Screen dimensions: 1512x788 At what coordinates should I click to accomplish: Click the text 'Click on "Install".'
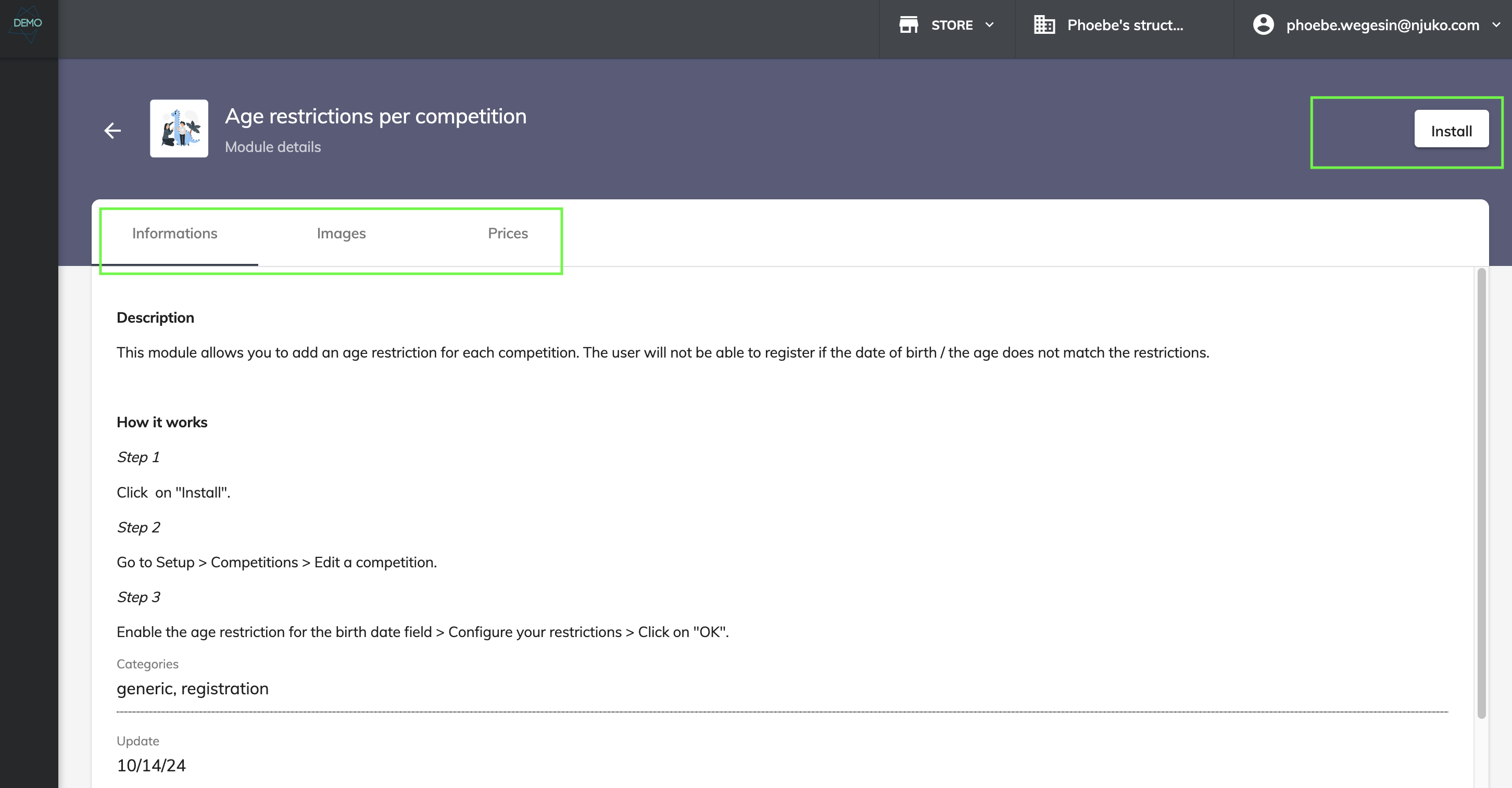[174, 492]
